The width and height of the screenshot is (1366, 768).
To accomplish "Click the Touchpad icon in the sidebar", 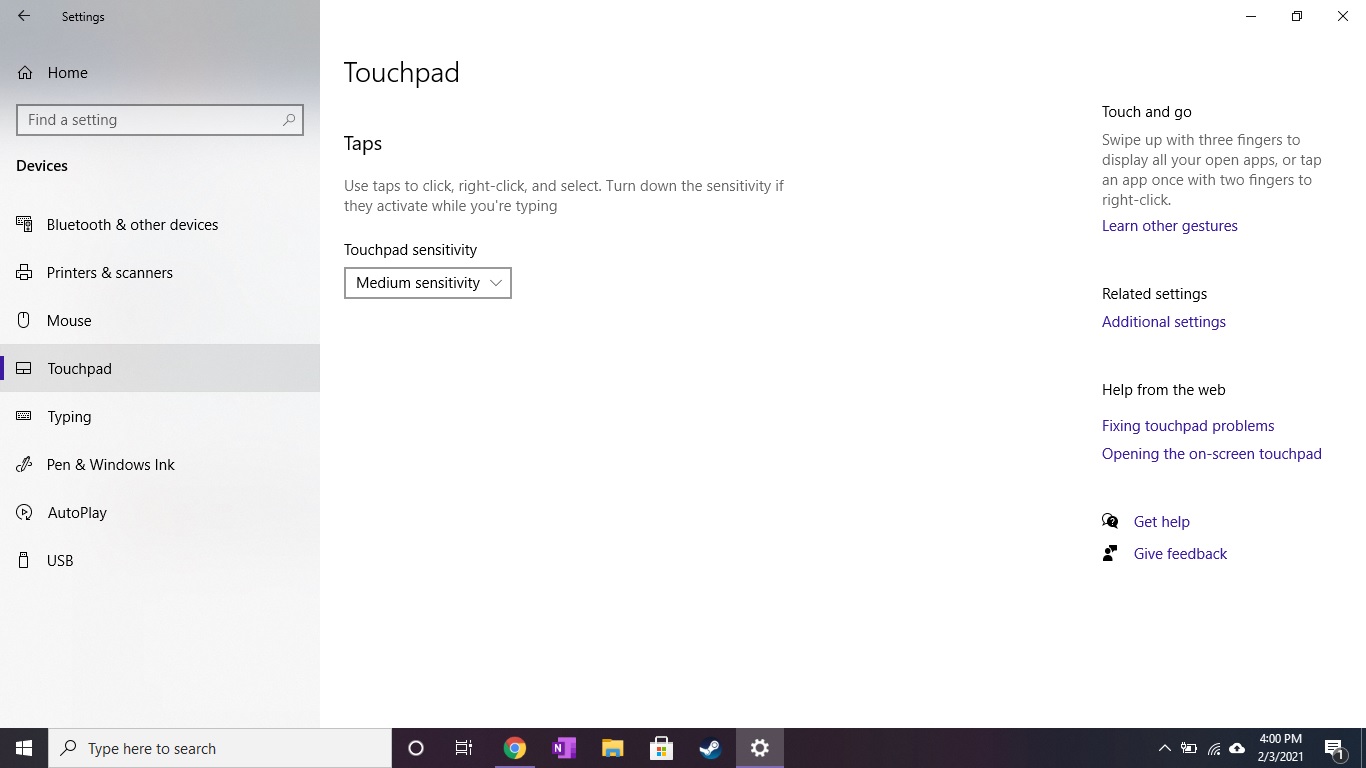I will pyautogui.click(x=24, y=368).
